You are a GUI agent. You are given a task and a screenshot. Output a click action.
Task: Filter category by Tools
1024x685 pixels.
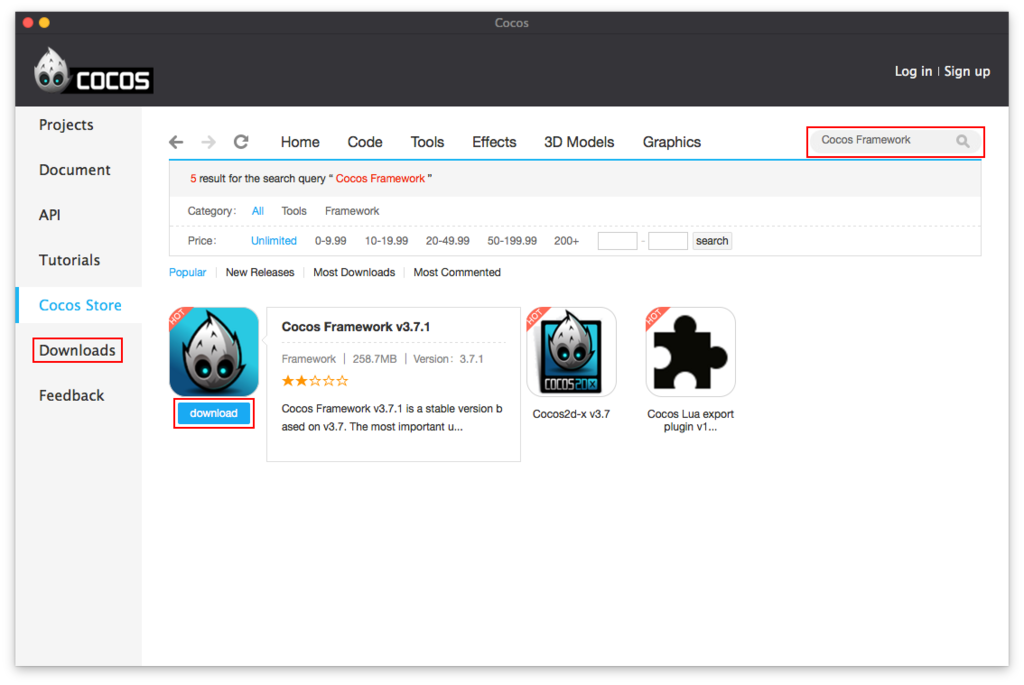(294, 211)
